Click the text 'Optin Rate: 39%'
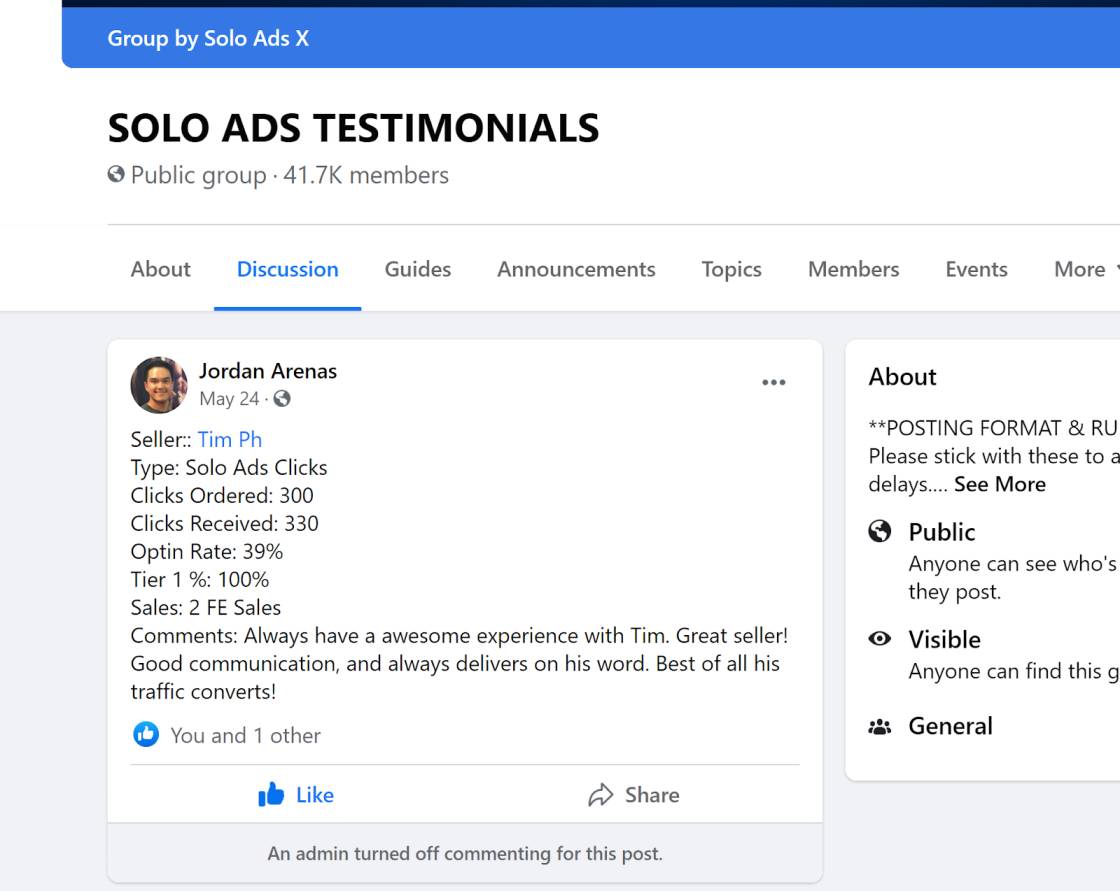 tap(206, 552)
